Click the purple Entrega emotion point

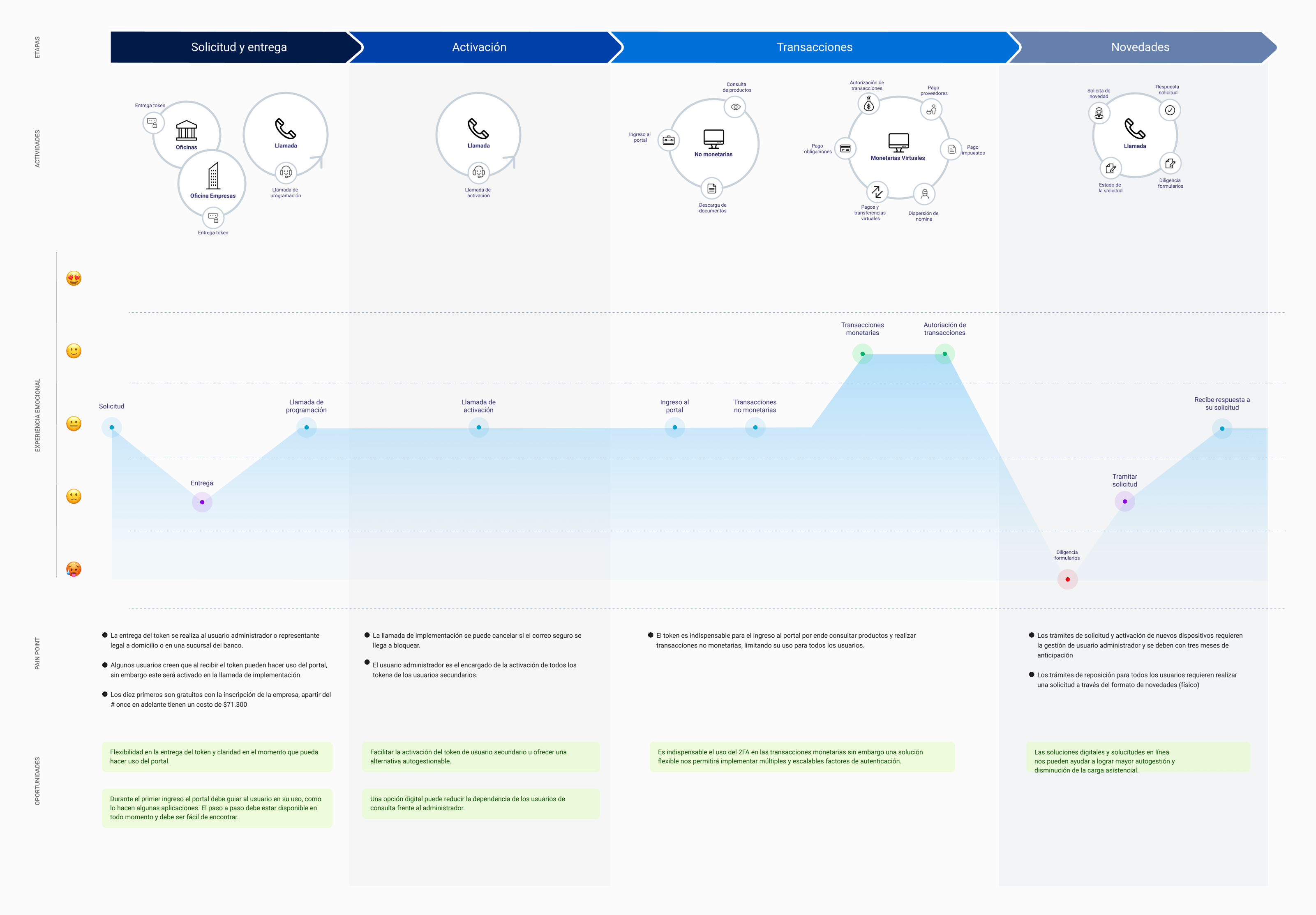point(202,502)
